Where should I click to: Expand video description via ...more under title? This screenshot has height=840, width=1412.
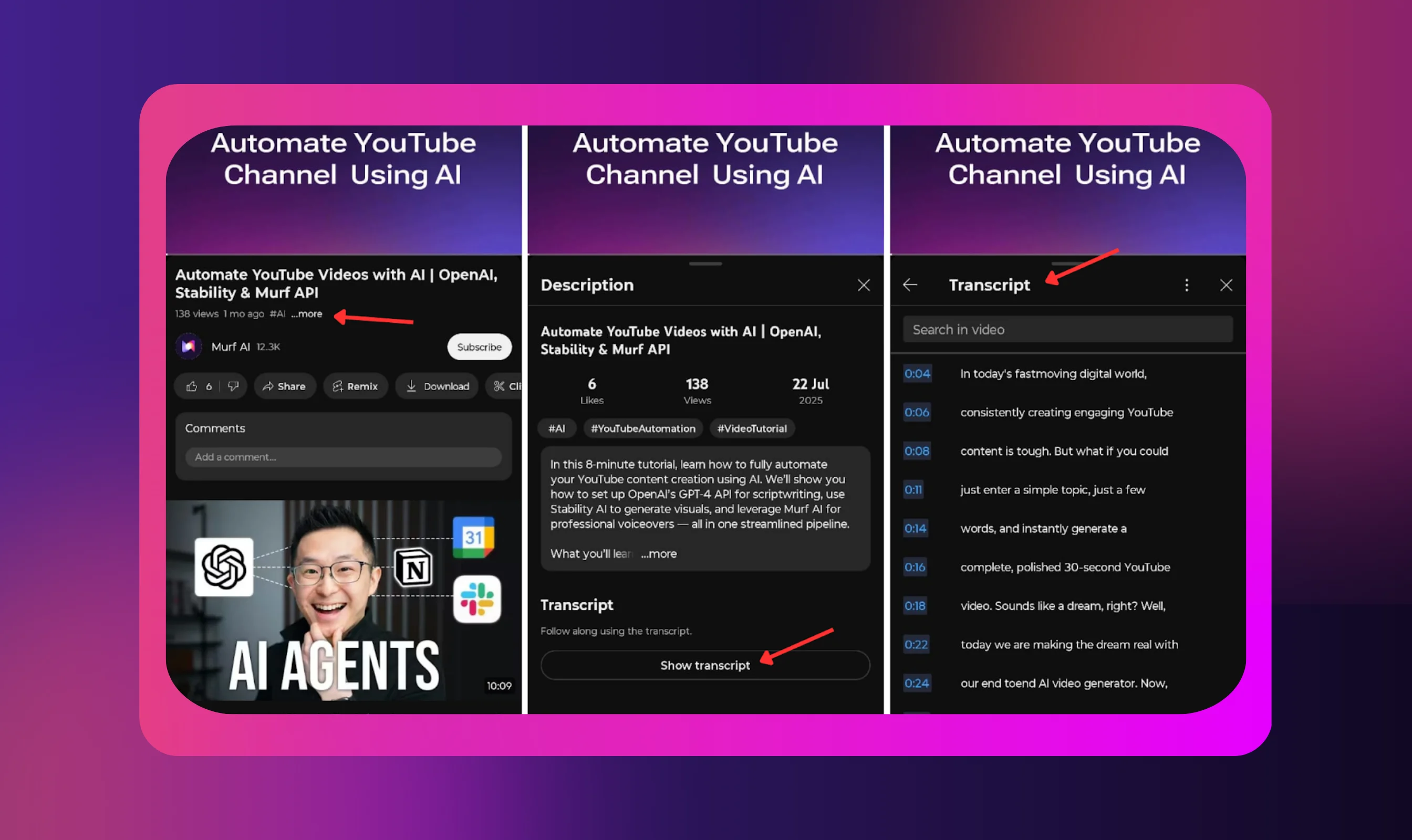click(307, 313)
